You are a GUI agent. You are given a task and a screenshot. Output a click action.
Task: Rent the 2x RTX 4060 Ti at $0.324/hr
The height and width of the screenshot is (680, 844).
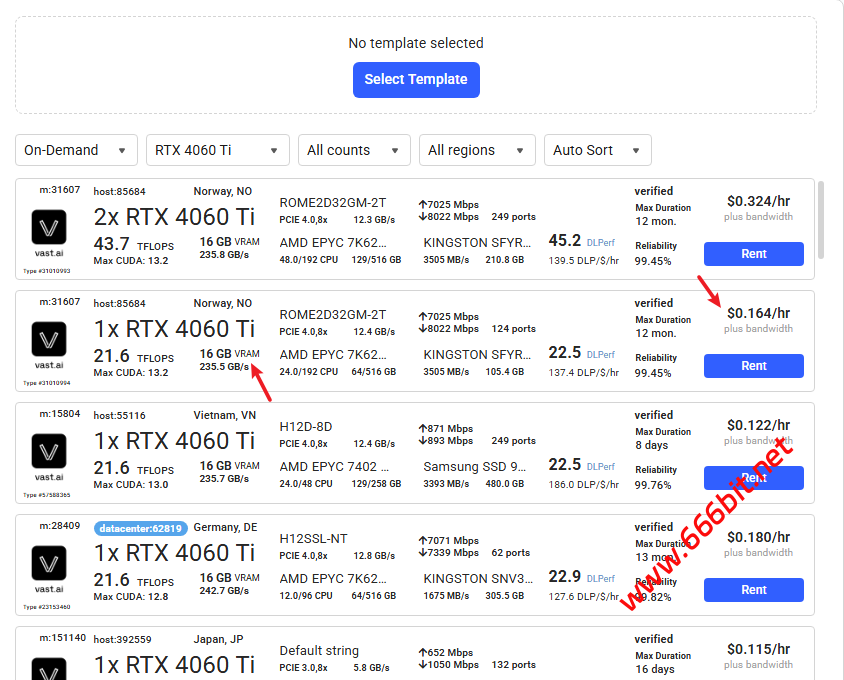click(x=754, y=254)
